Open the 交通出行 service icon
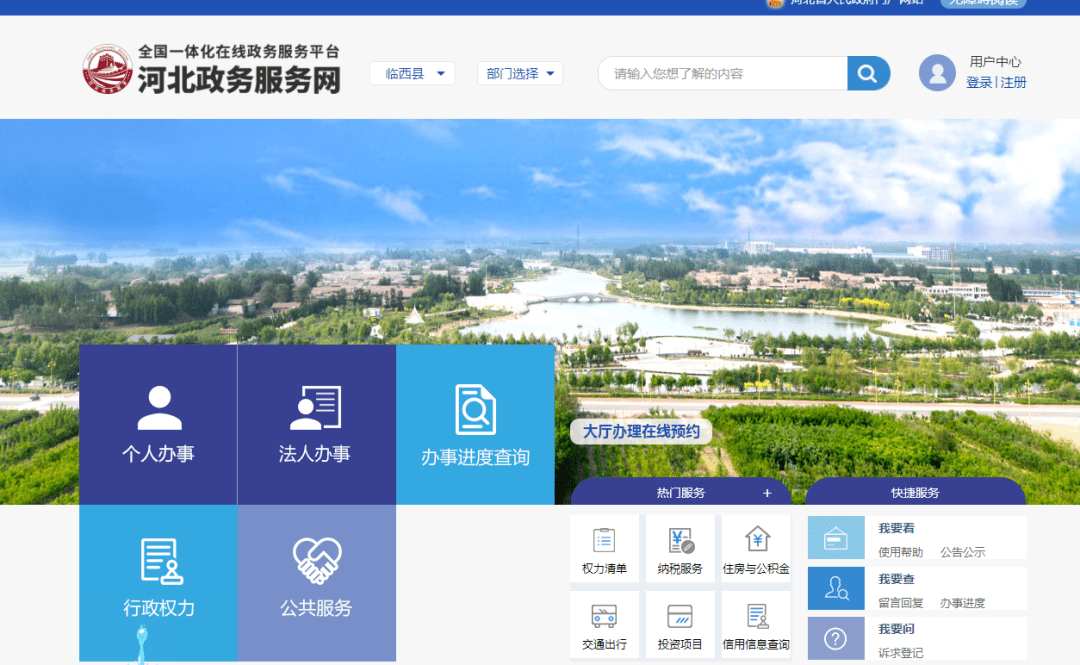Viewport: 1080px width, 665px height. (604, 625)
